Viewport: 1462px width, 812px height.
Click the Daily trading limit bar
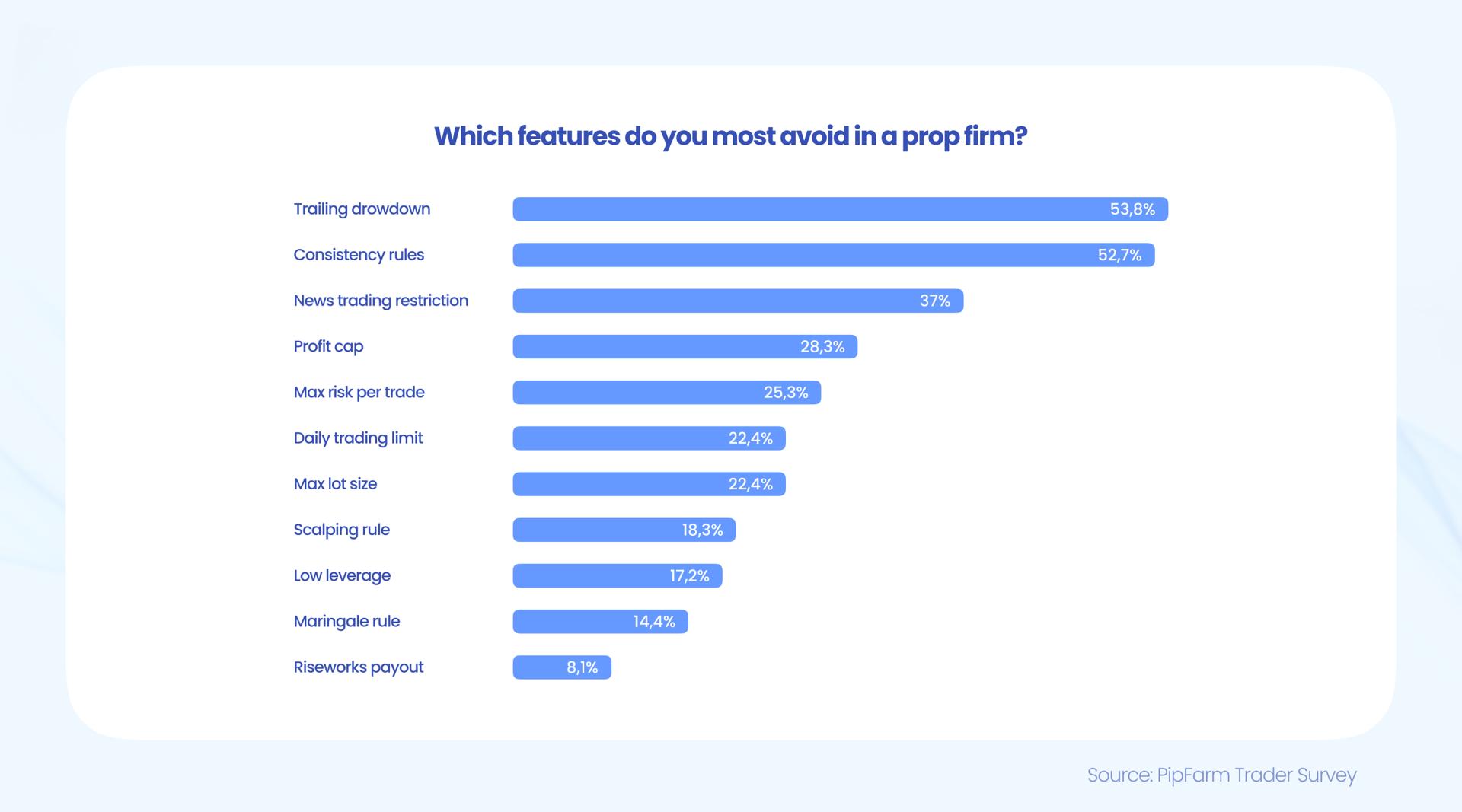coord(649,438)
